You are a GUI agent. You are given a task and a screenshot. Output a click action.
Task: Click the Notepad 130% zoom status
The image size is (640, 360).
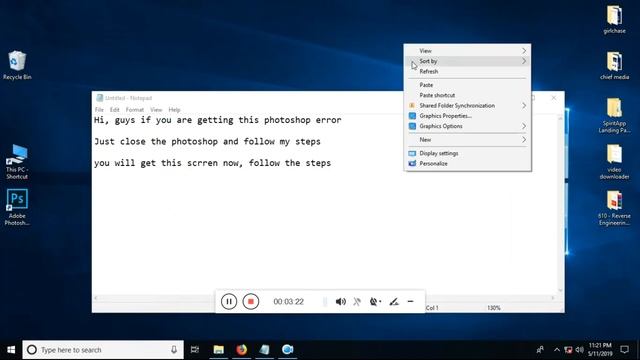point(494,308)
